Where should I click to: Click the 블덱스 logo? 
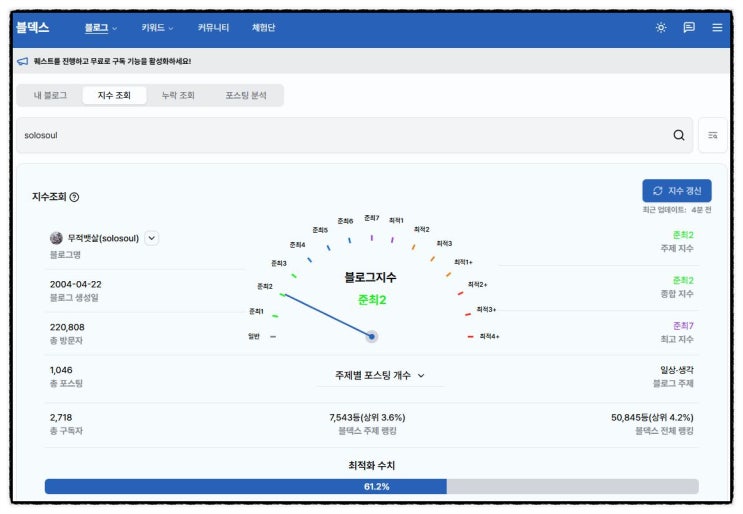pyautogui.click(x=33, y=27)
